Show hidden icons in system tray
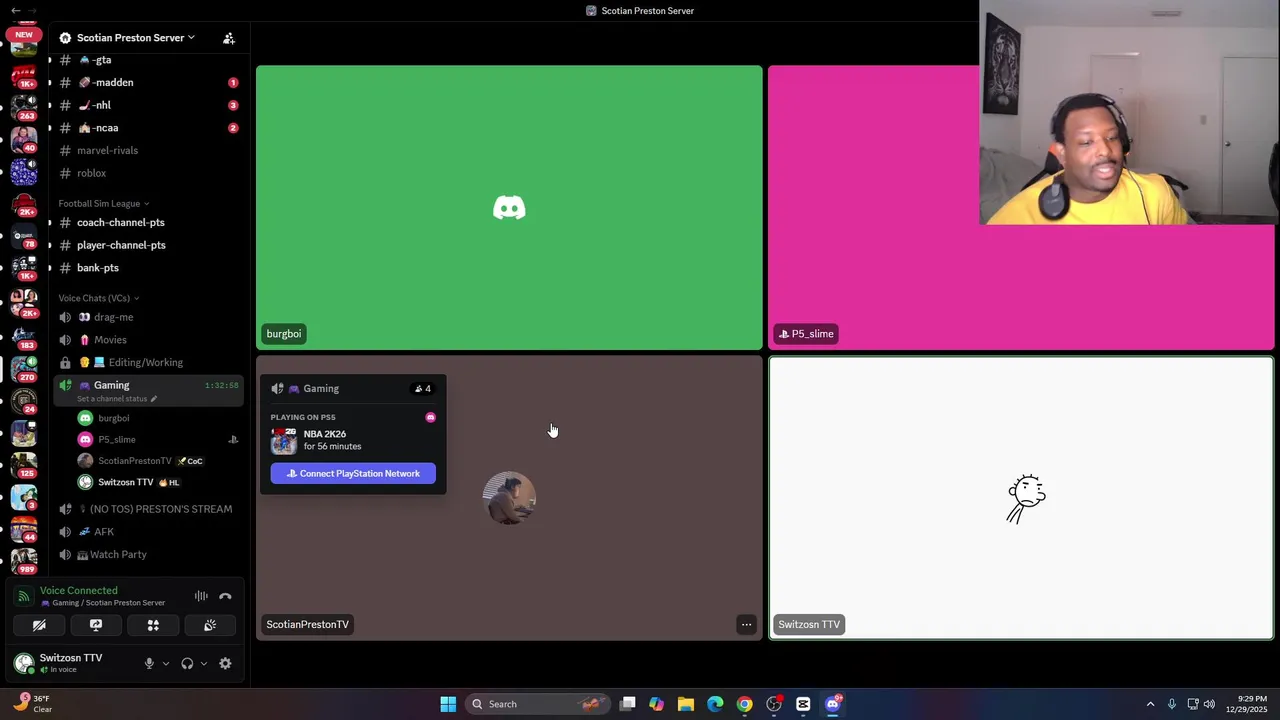The image size is (1280, 720). (x=1150, y=704)
